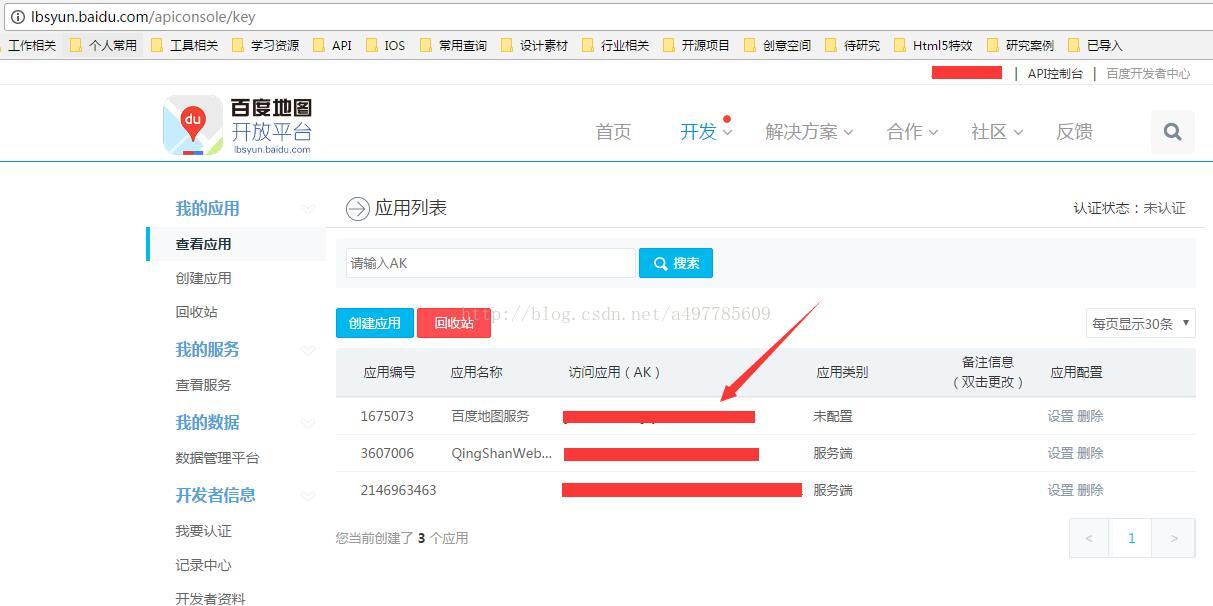Screen dimensions: 1213x606
Task: Click the blue 搜索 button
Action: pyautogui.click(x=676, y=263)
